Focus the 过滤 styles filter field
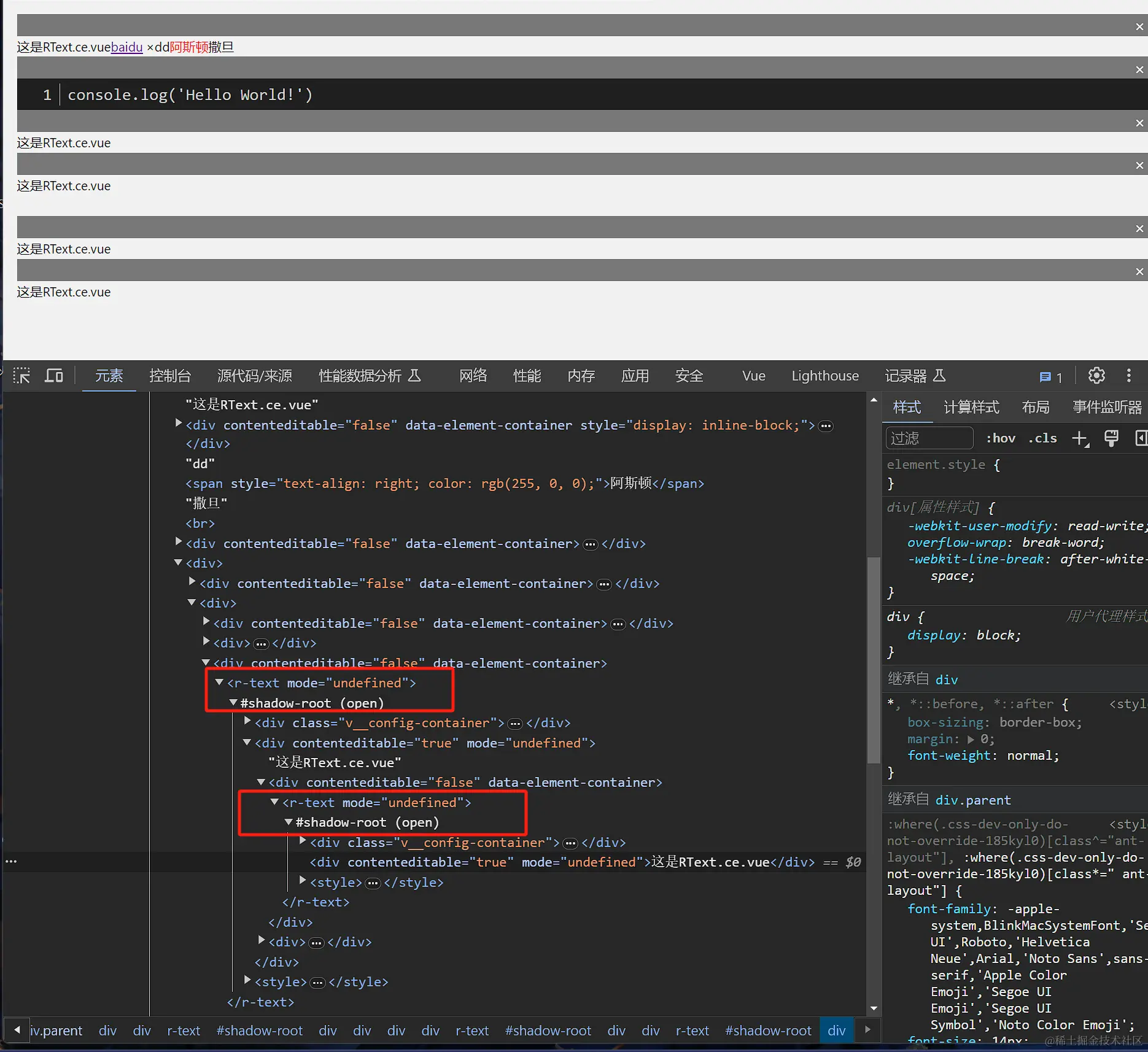 pyautogui.click(x=929, y=438)
